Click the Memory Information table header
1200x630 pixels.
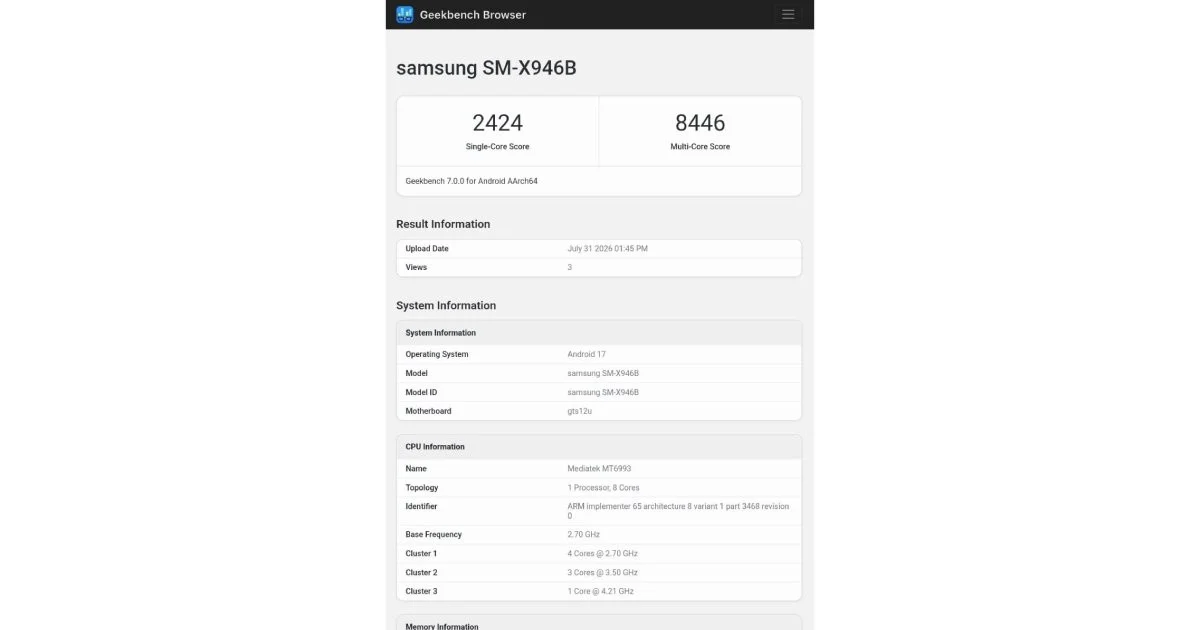click(x=599, y=624)
